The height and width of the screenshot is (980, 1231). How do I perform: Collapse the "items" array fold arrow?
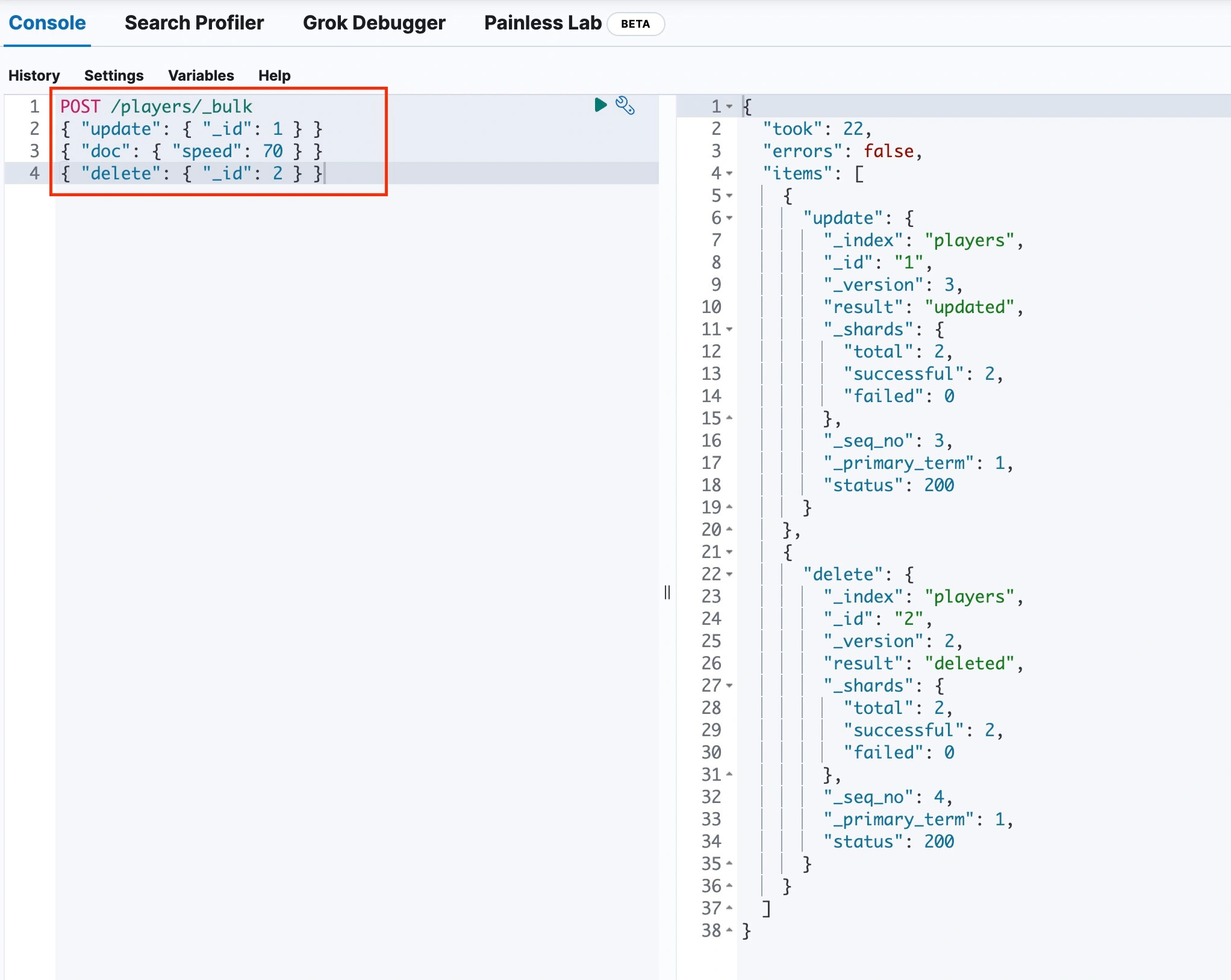pos(729,173)
